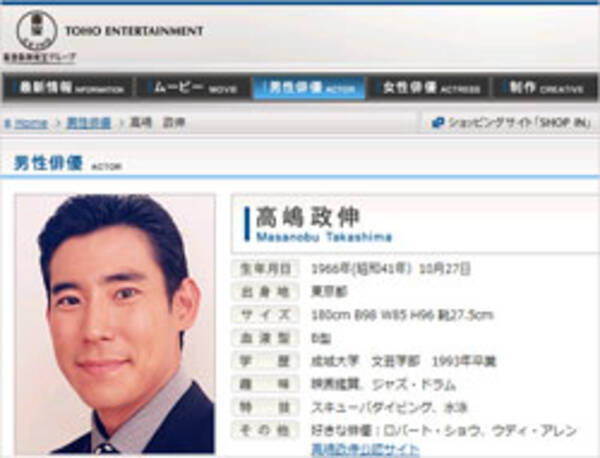Image resolution: width=600 pixels, height=458 pixels.
Task: Click the birth date value 10月27日
Action: click(444, 269)
